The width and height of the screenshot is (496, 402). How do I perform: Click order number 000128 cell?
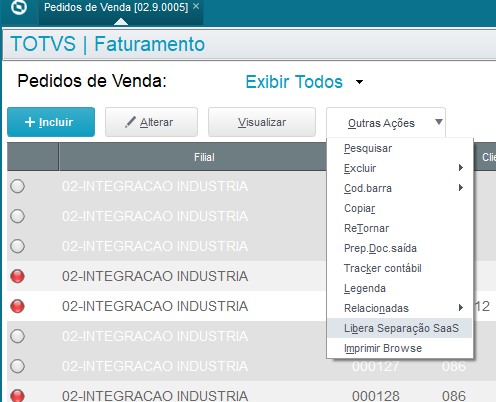(376, 396)
